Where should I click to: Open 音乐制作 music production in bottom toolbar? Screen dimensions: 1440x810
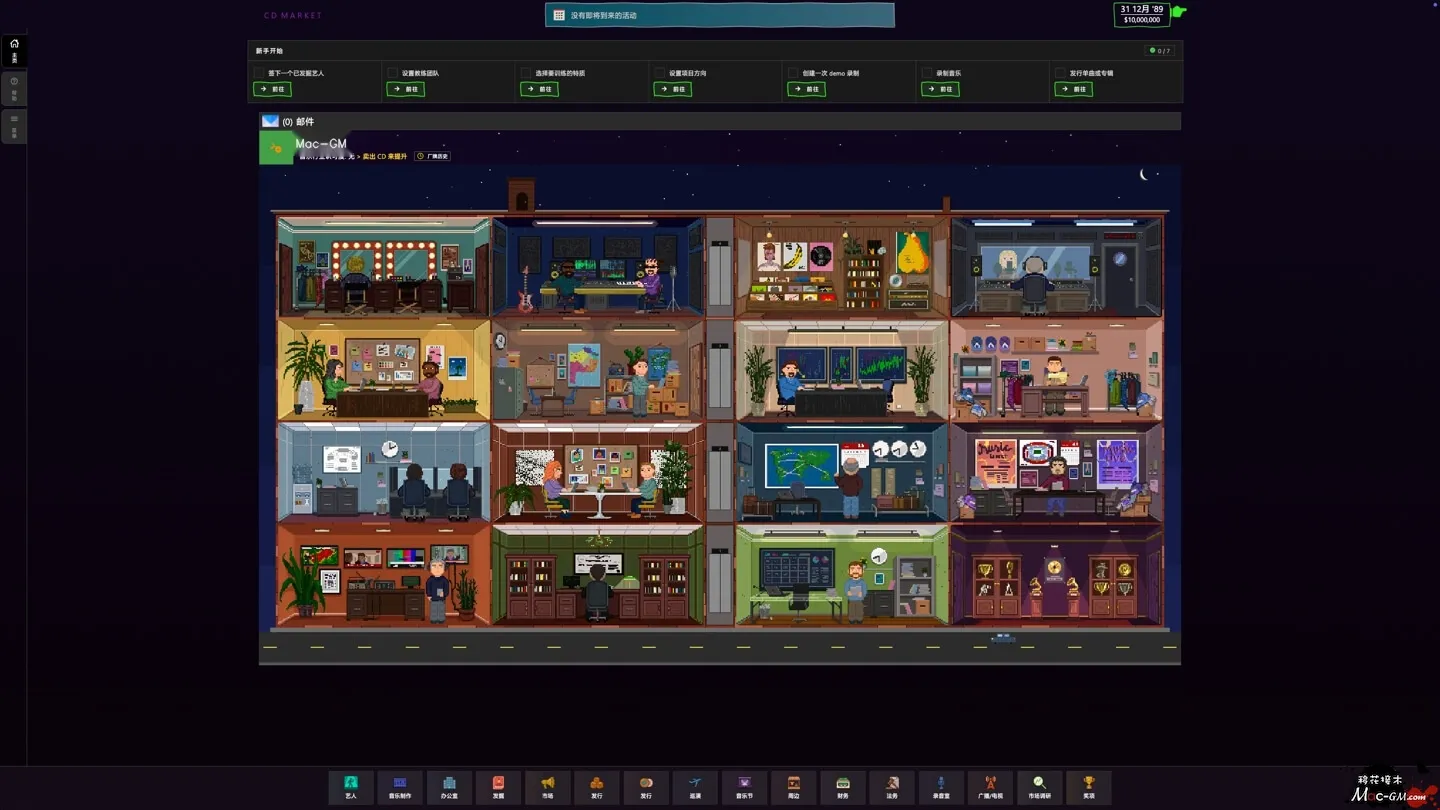(x=399, y=787)
